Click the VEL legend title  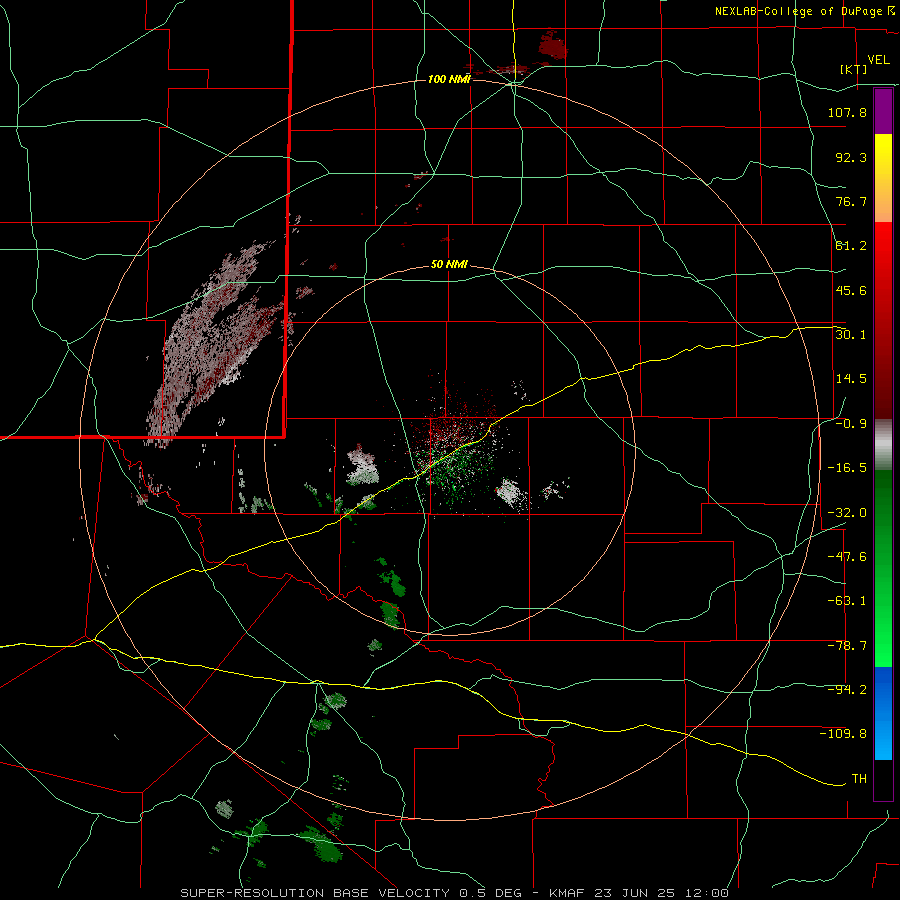pos(879,59)
